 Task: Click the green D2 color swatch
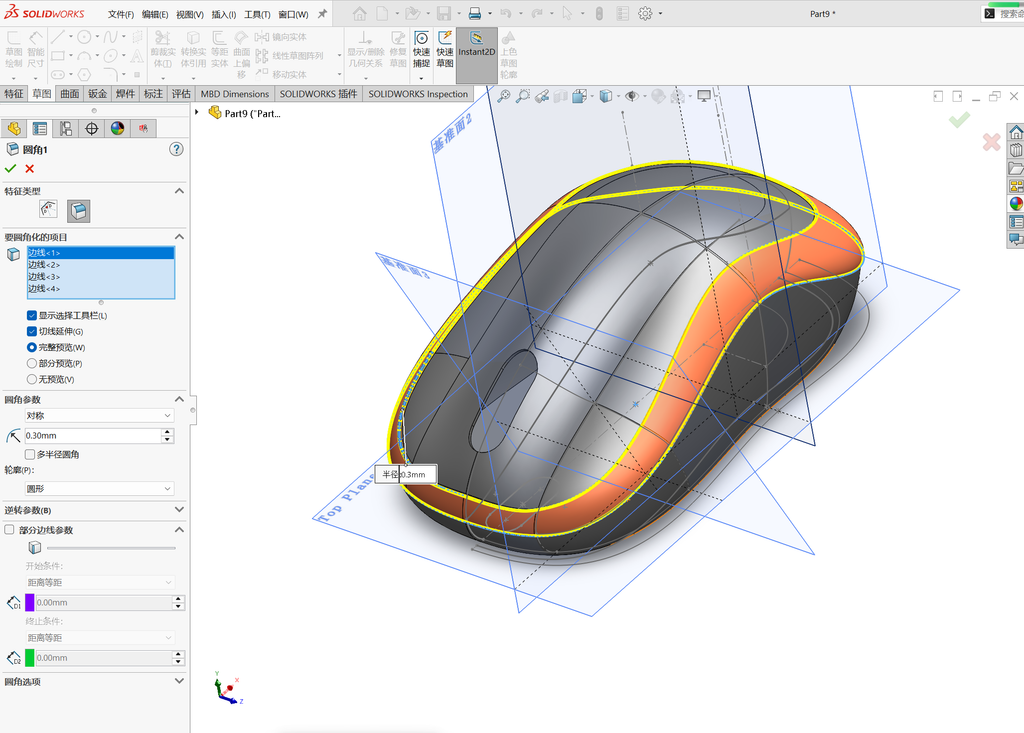pyautogui.click(x=29, y=658)
